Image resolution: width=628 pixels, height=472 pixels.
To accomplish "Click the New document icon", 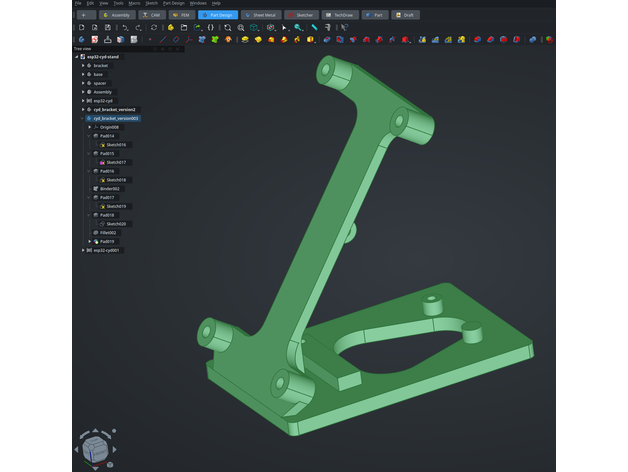I will click(x=79, y=28).
